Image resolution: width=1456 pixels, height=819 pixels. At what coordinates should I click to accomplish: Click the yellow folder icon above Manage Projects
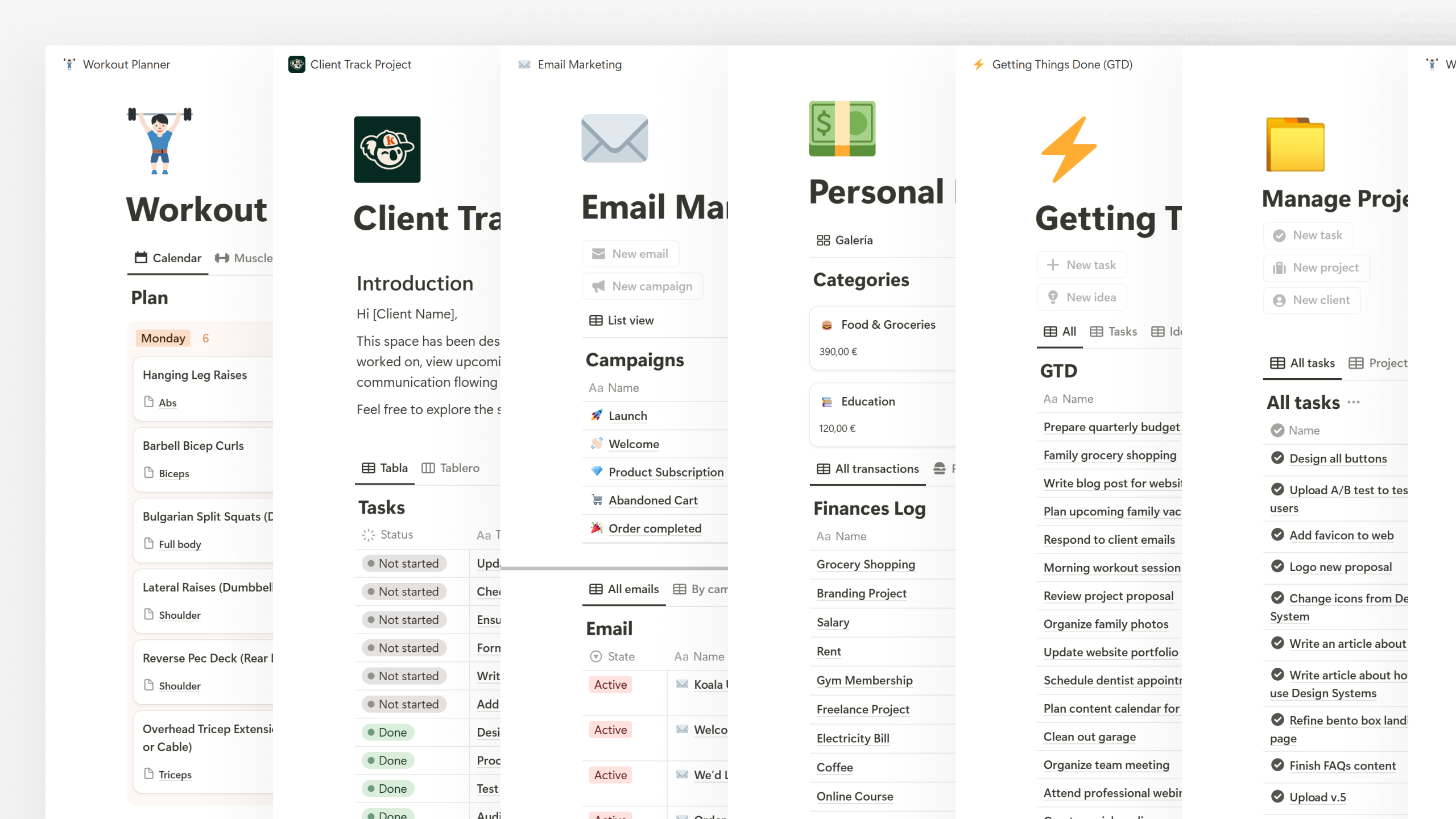click(1296, 144)
